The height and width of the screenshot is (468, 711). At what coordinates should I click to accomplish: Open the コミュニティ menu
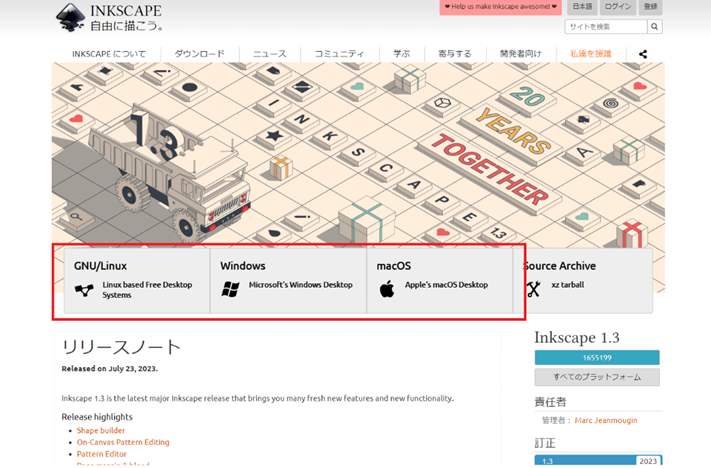click(339, 54)
